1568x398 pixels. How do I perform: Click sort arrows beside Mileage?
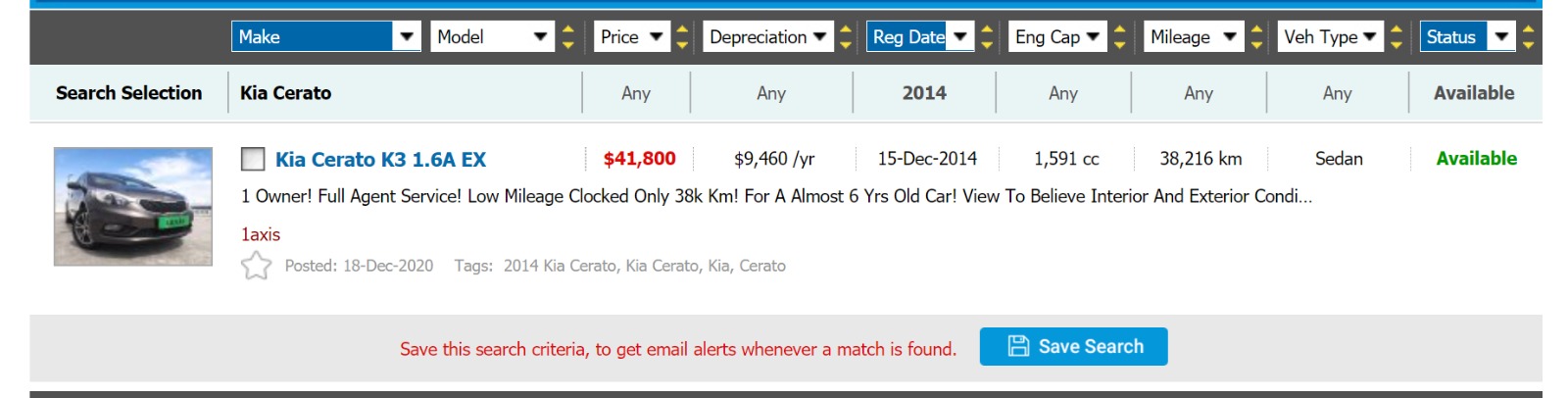pyautogui.click(x=1256, y=37)
